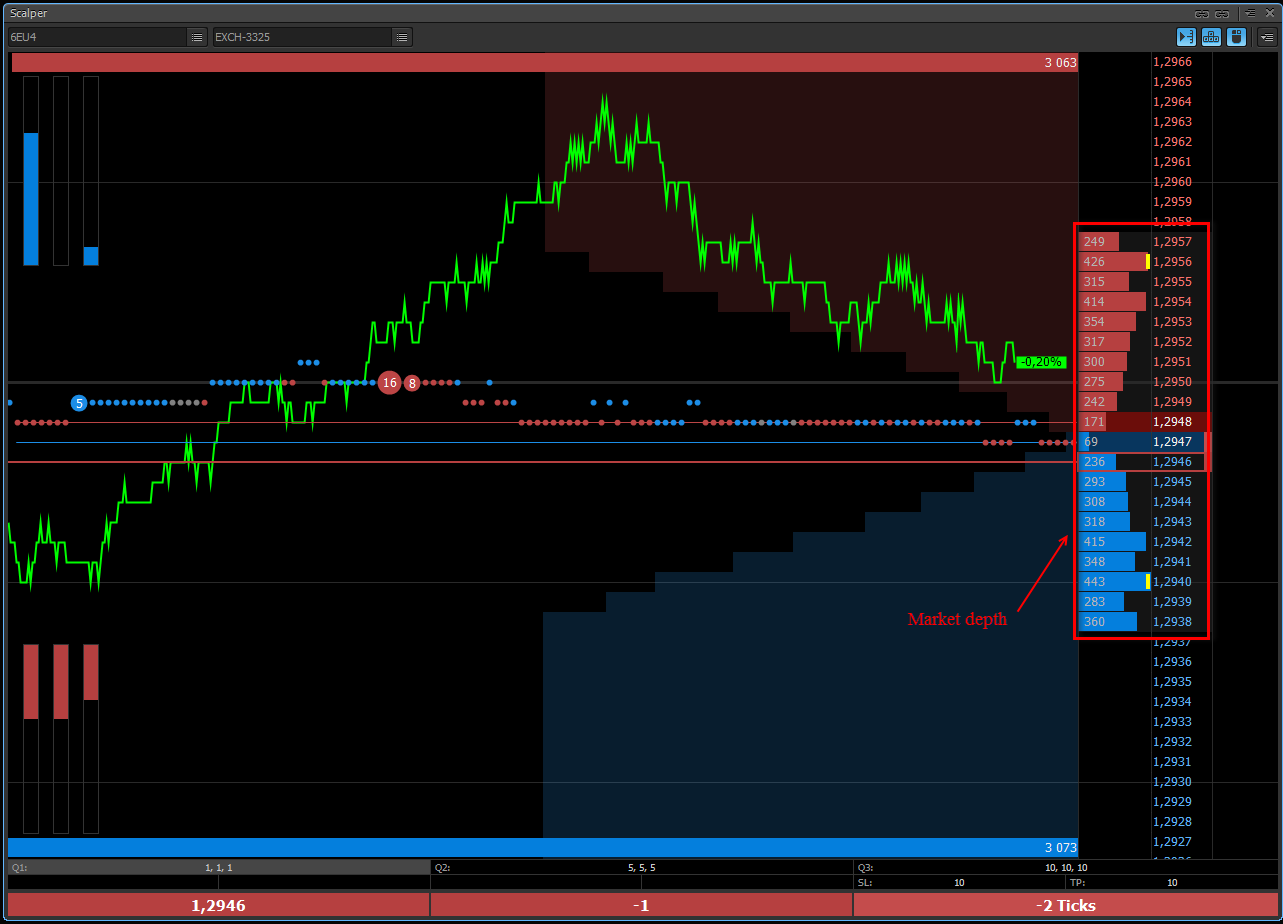Open instrument list button next to 6EU4
Image resolution: width=1283 pixels, height=924 pixels.
coord(196,37)
